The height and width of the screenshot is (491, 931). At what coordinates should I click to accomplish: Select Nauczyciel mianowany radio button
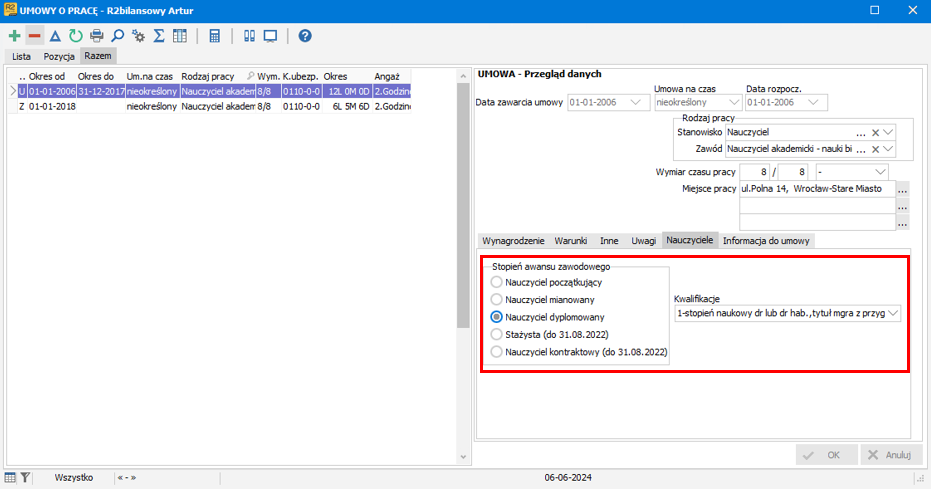click(496, 300)
